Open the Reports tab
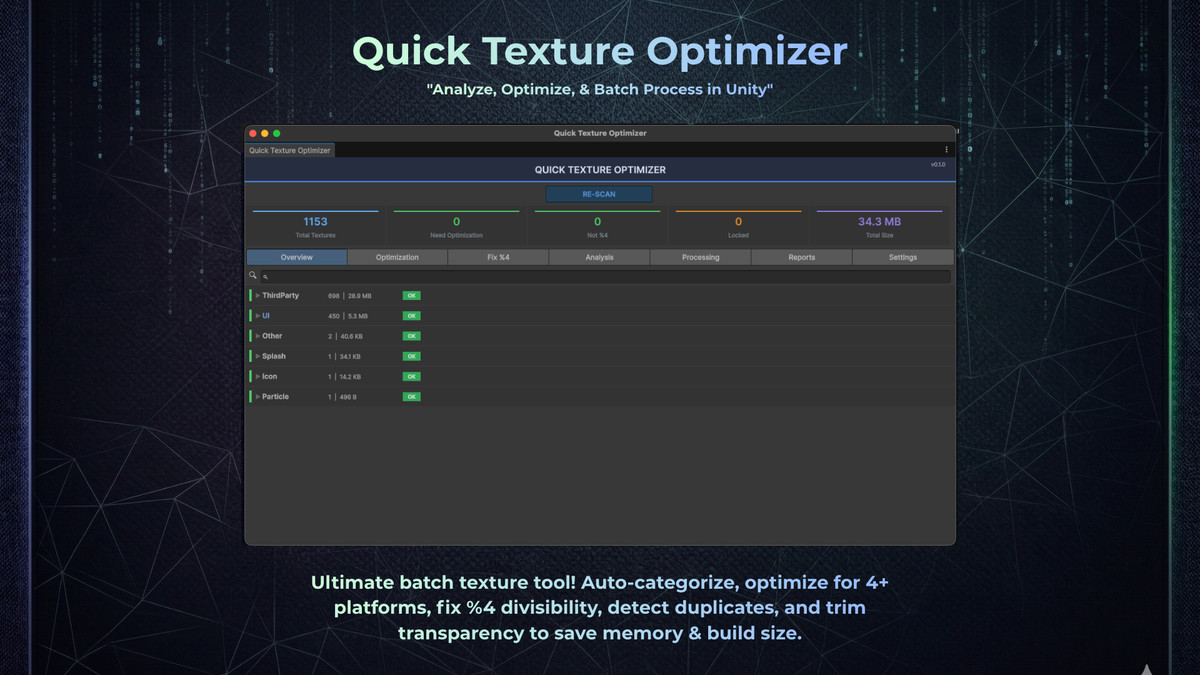This screenshot has height=675, width=1200. coord(801,257)
